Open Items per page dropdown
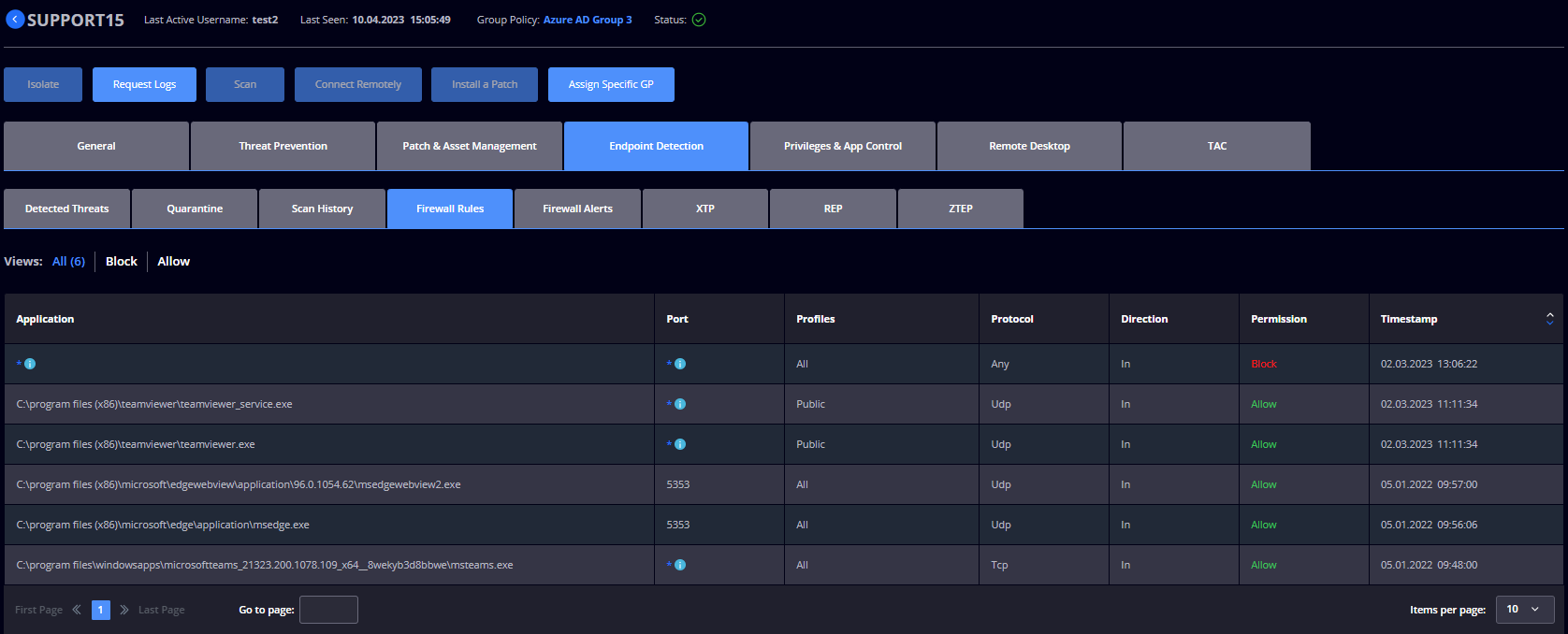Screen dimensions: 1568x634 [1525, 609]
